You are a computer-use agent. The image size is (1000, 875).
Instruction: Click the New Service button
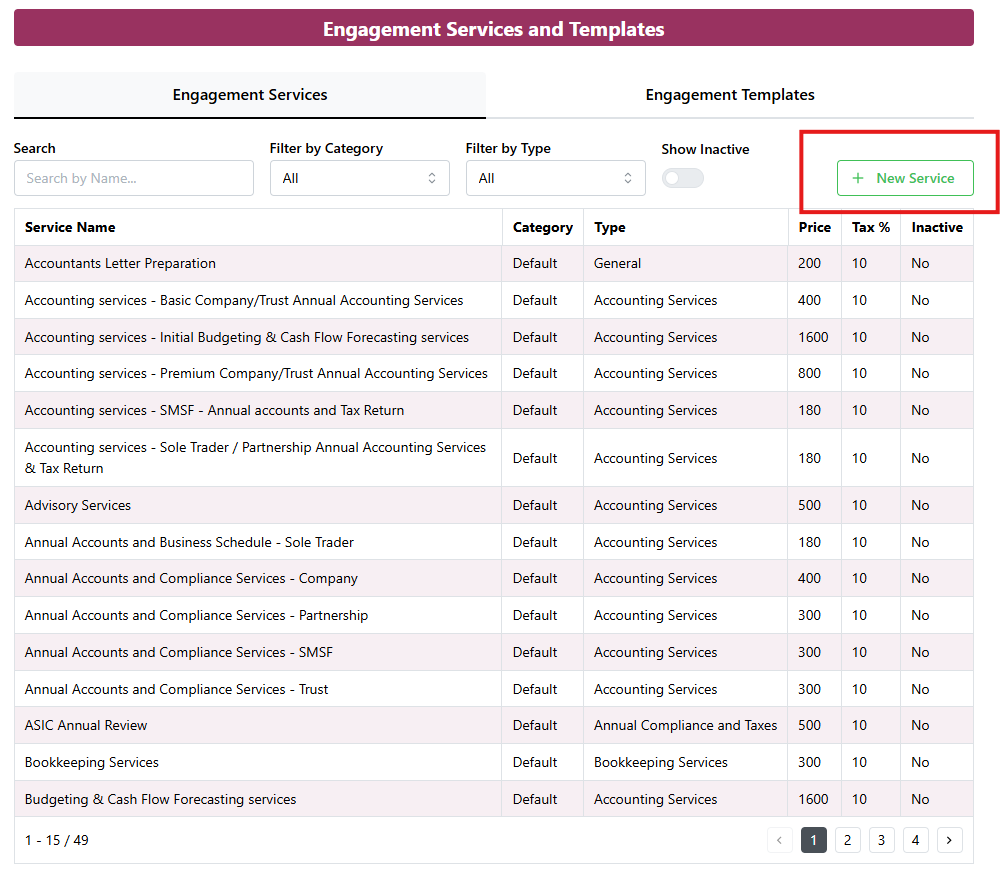[904, 178]
